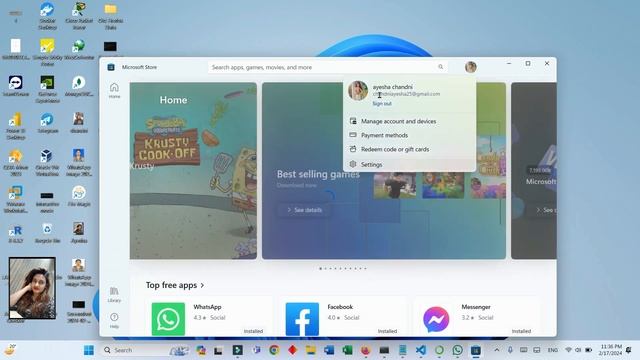Click ayesha chandni account name
The image size is (640, 360).
point(392,87)
